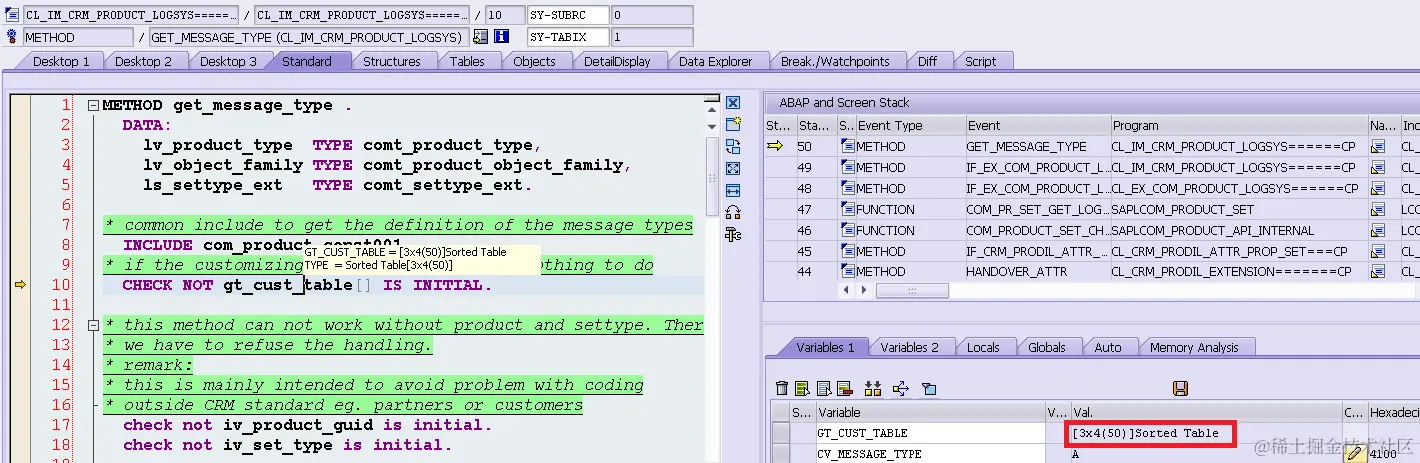Open the Data Explorer tab
Viewport: 1420px width, 463px height.
(x=715, y=62)
